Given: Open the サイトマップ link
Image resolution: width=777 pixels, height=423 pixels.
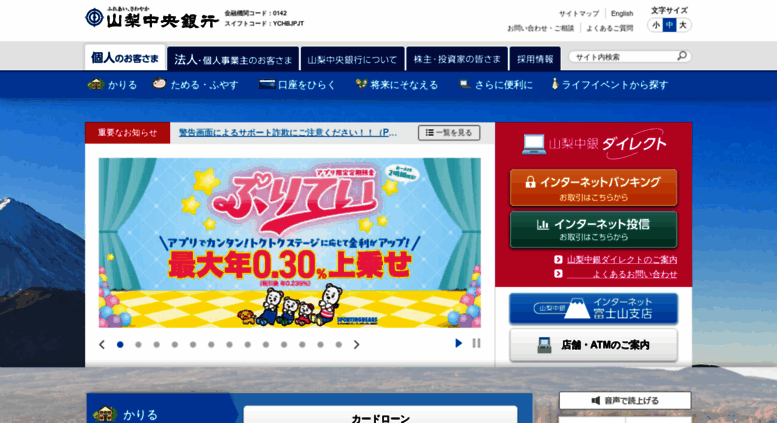Looking at the screenshot, I should click(579, 13).
